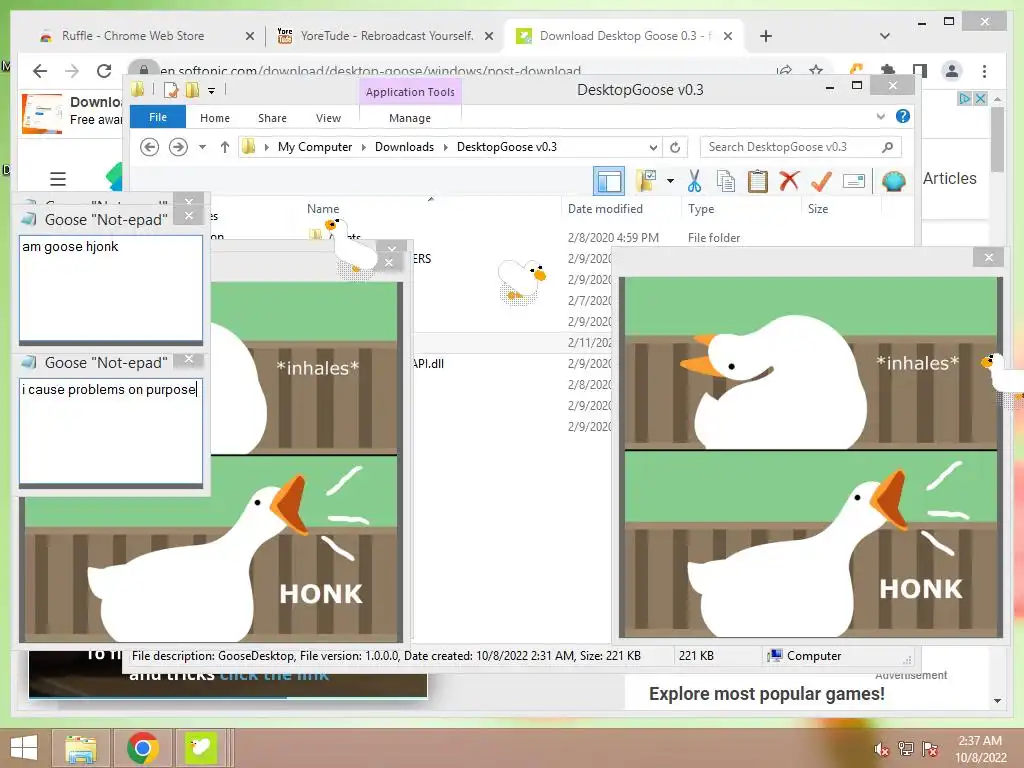The width and height of the screenshot is (1024, 768).
Task: Click the orange checkmark Properties icon
Action: click(821, 181)
